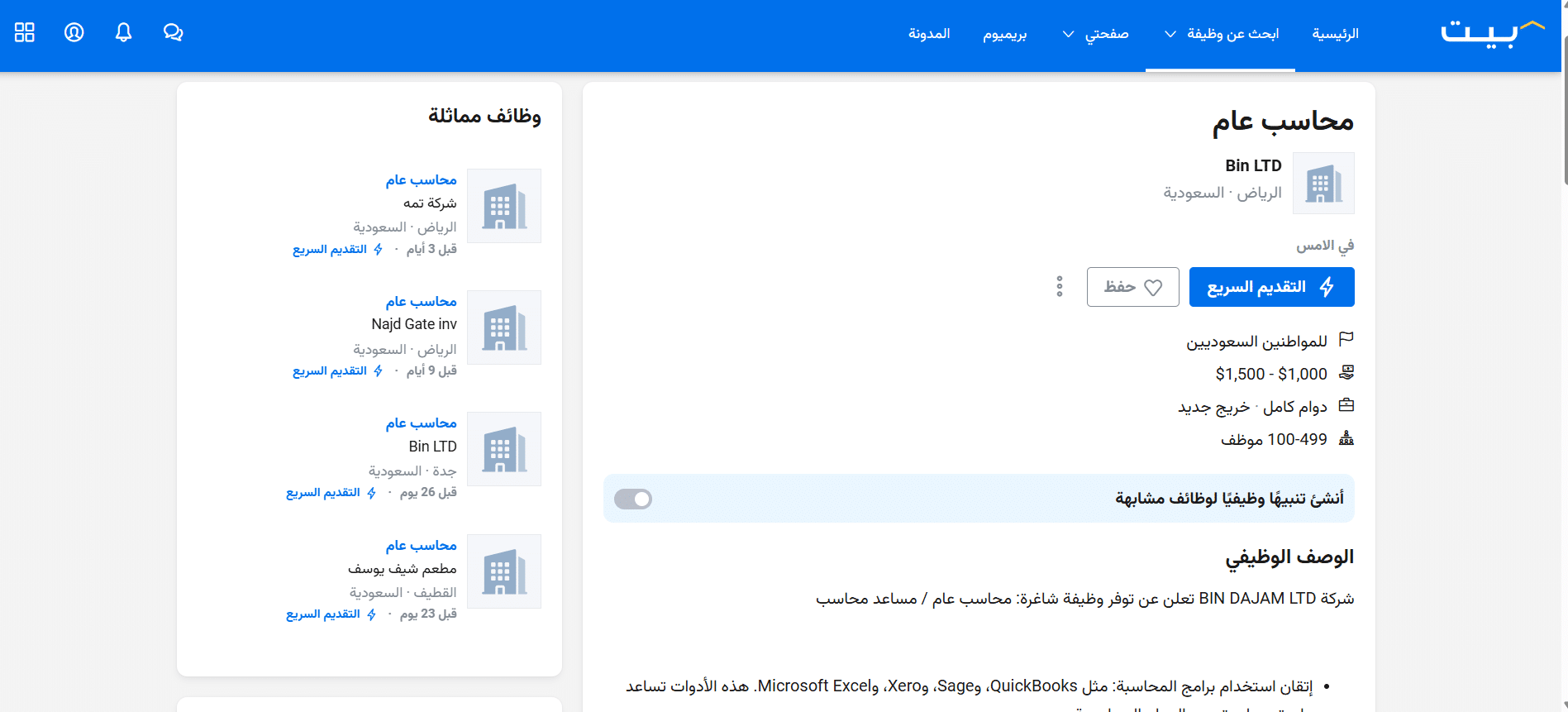
Task: Click the شركة تمه company building icon
Action: (x=504, y=206)
